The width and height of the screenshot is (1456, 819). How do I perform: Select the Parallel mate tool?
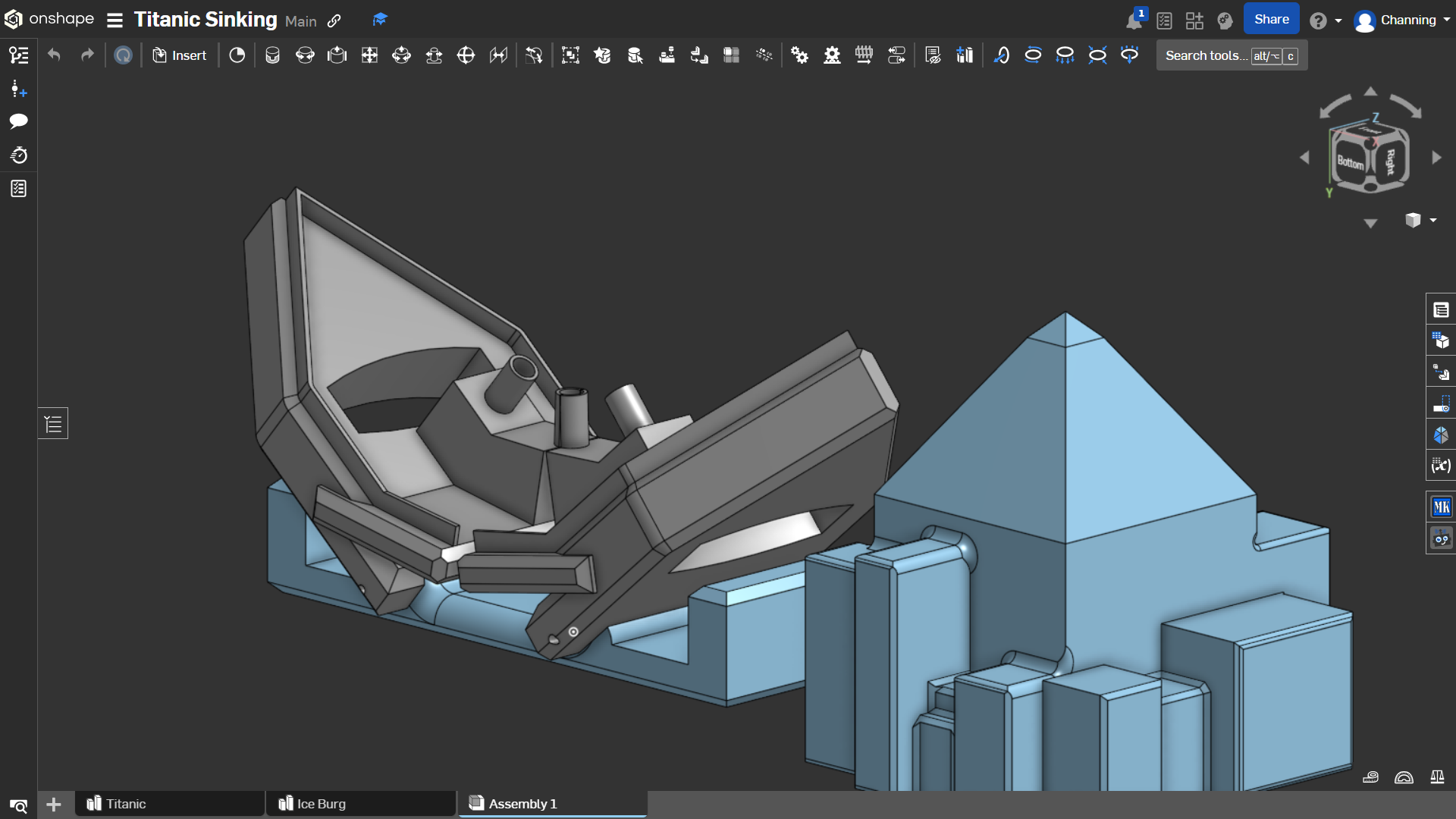(x=498, y=55)
